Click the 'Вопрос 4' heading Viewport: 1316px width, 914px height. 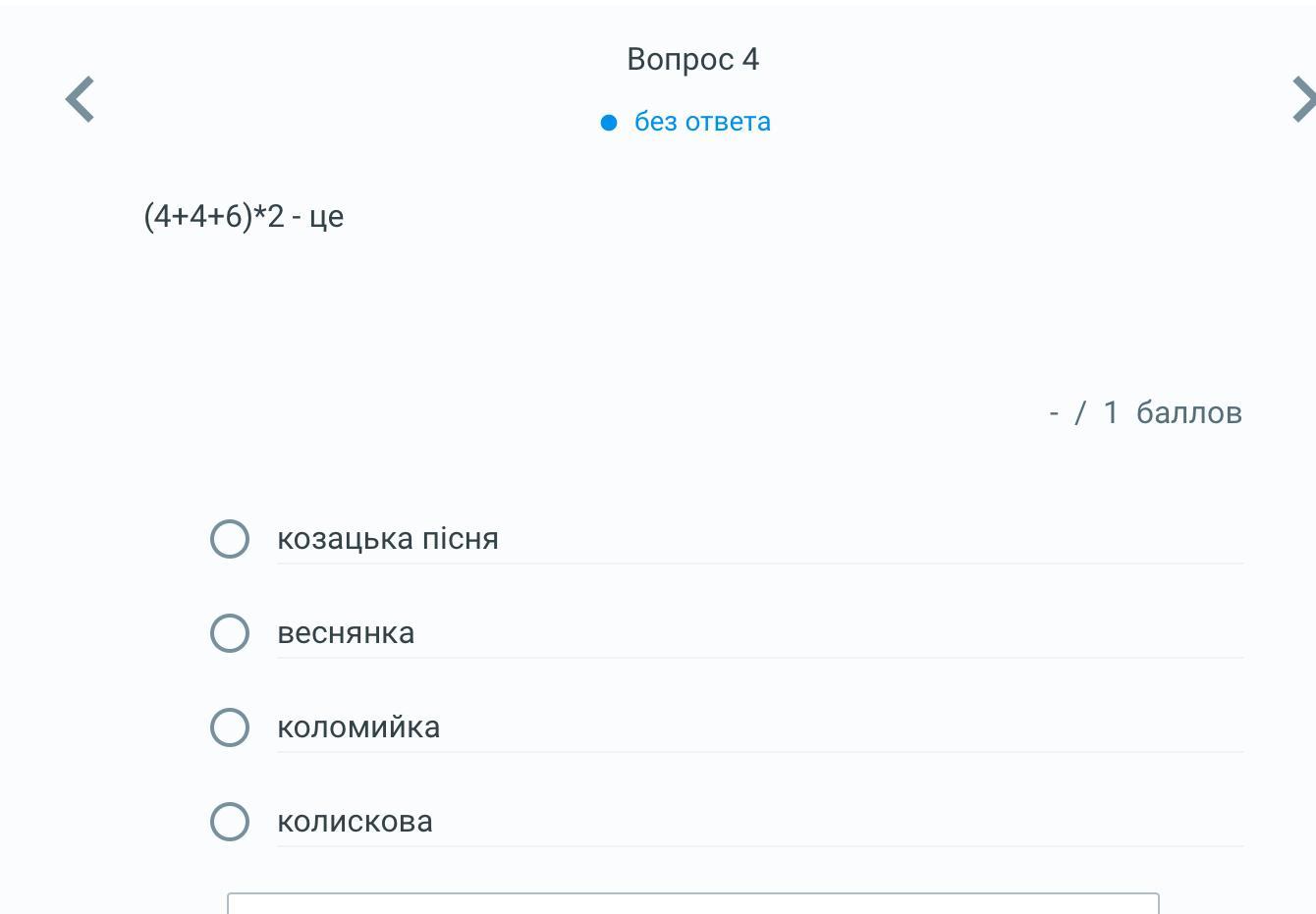(x=692, y=59)
